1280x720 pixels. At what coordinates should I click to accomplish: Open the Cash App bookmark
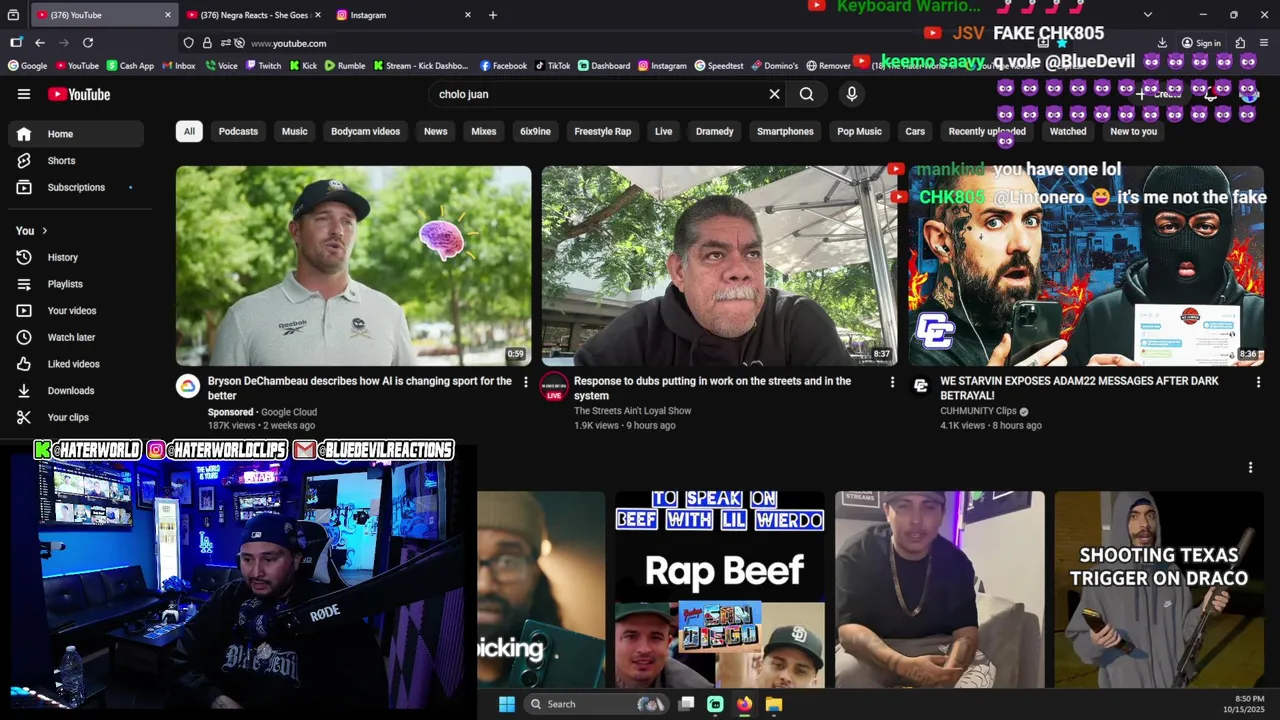129,66
